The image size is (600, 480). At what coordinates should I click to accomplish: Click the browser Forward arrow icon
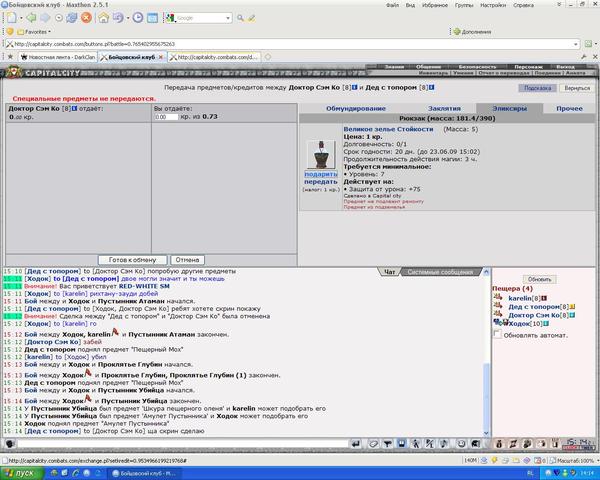(45, 18)
